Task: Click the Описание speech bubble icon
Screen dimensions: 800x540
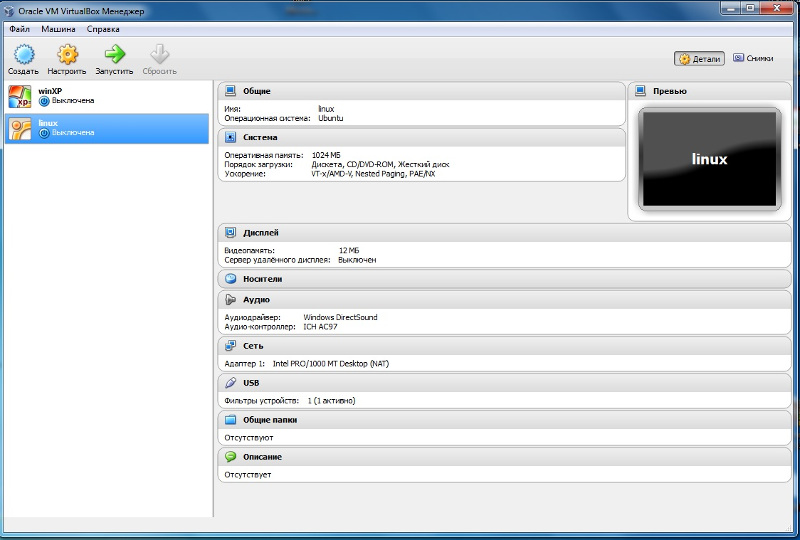Action: click(231, 456)
